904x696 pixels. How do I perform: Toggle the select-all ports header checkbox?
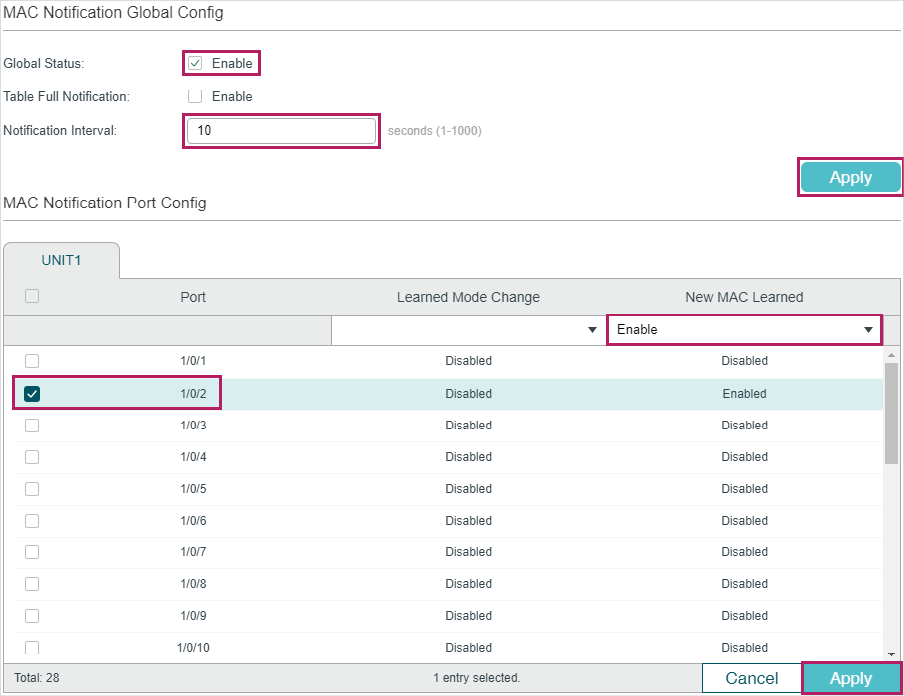tap(32, 296)
